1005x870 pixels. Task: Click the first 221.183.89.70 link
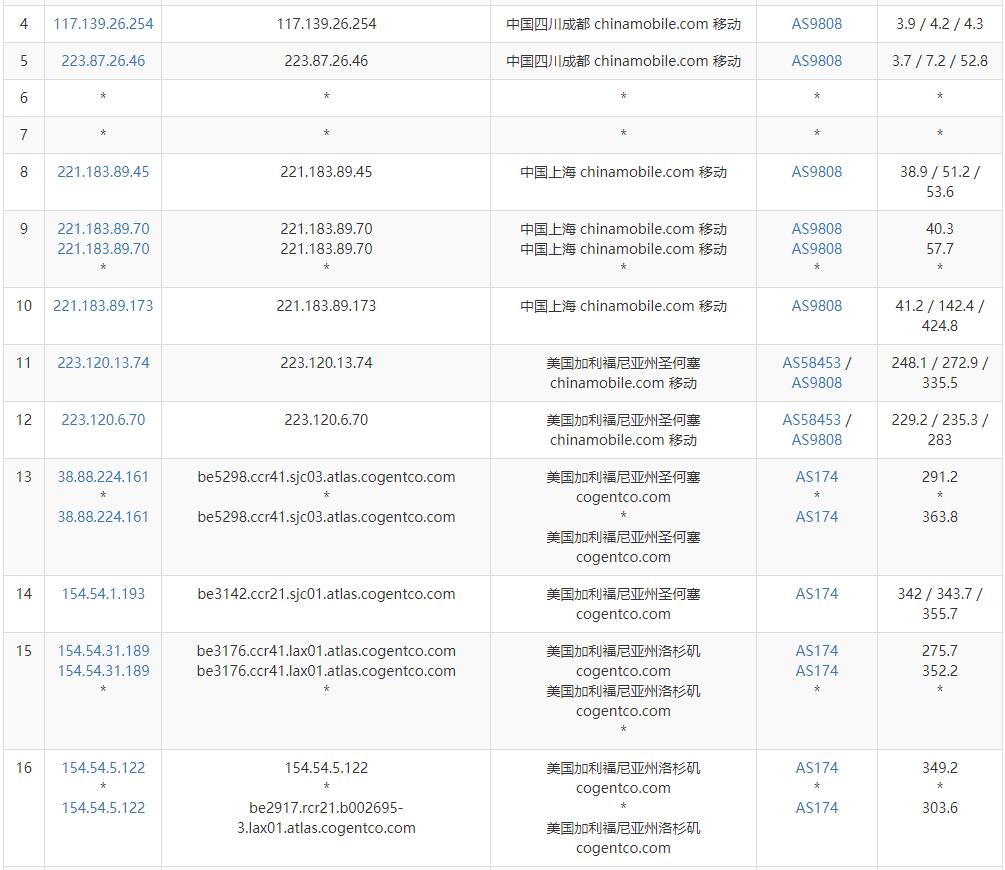coord(102,228)
